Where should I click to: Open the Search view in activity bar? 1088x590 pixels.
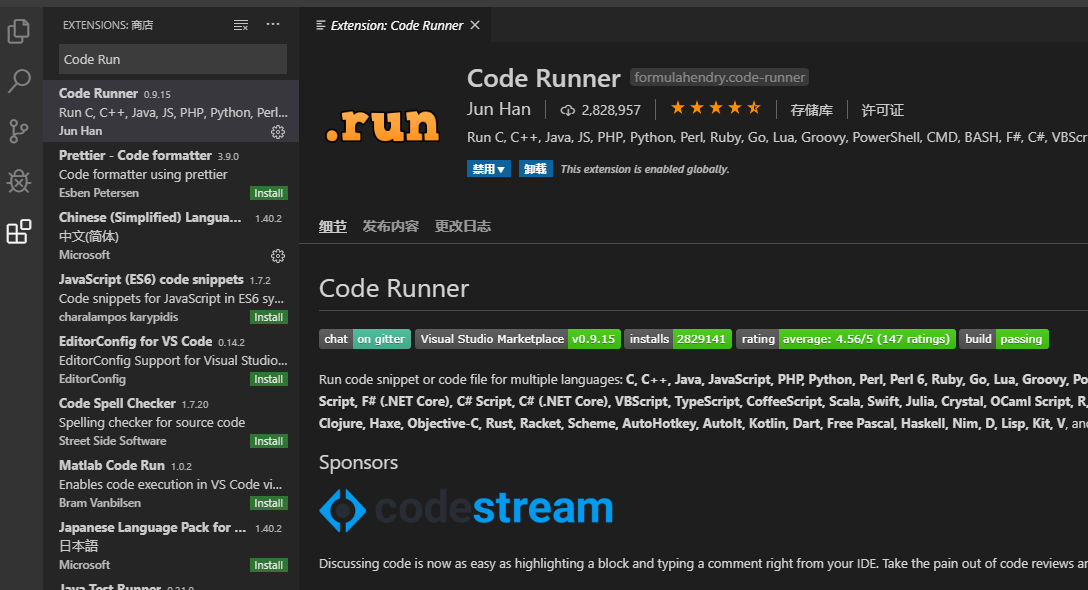(19, 81)
